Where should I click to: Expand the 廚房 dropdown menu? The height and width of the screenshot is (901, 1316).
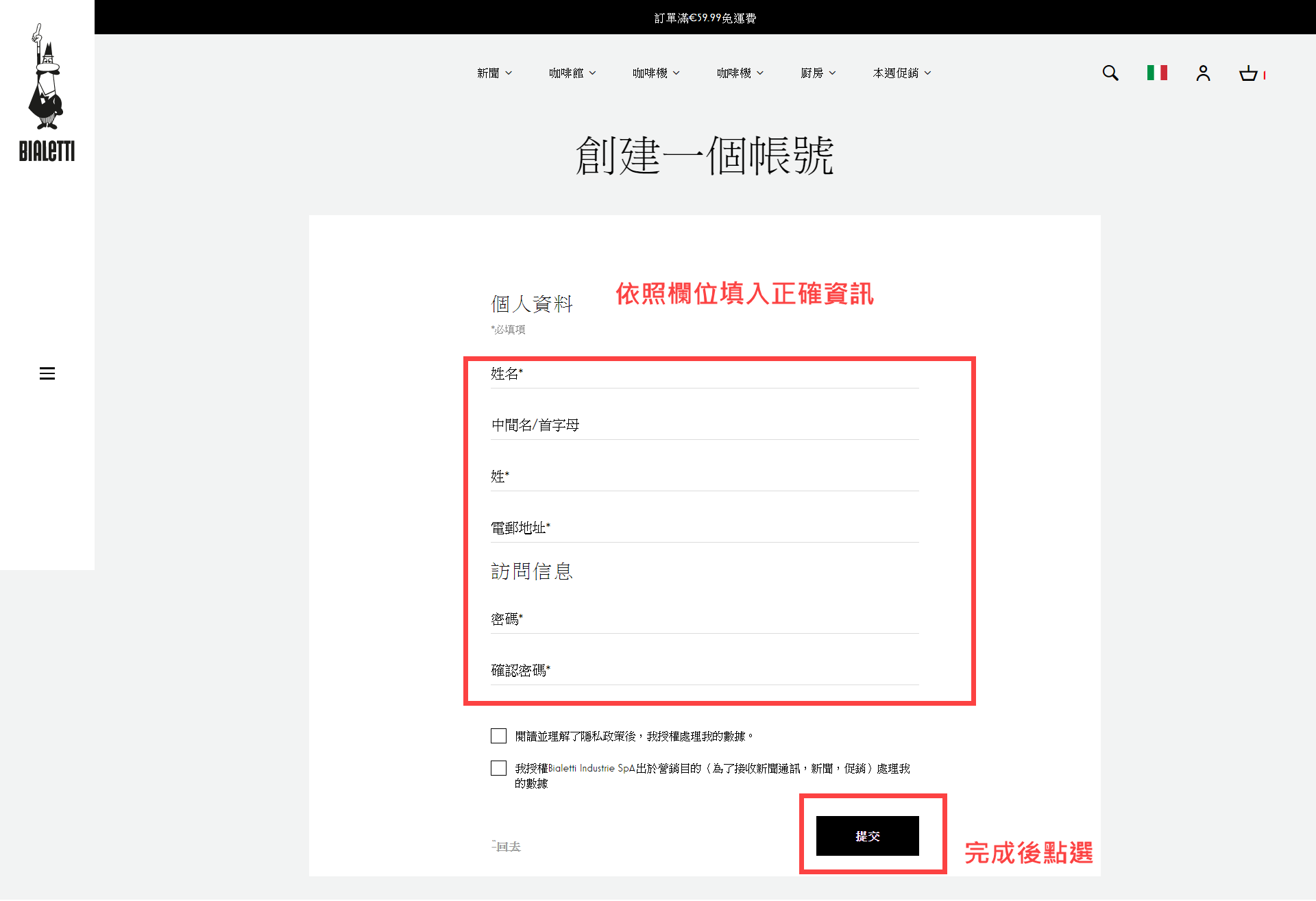[x=818, y=73]
